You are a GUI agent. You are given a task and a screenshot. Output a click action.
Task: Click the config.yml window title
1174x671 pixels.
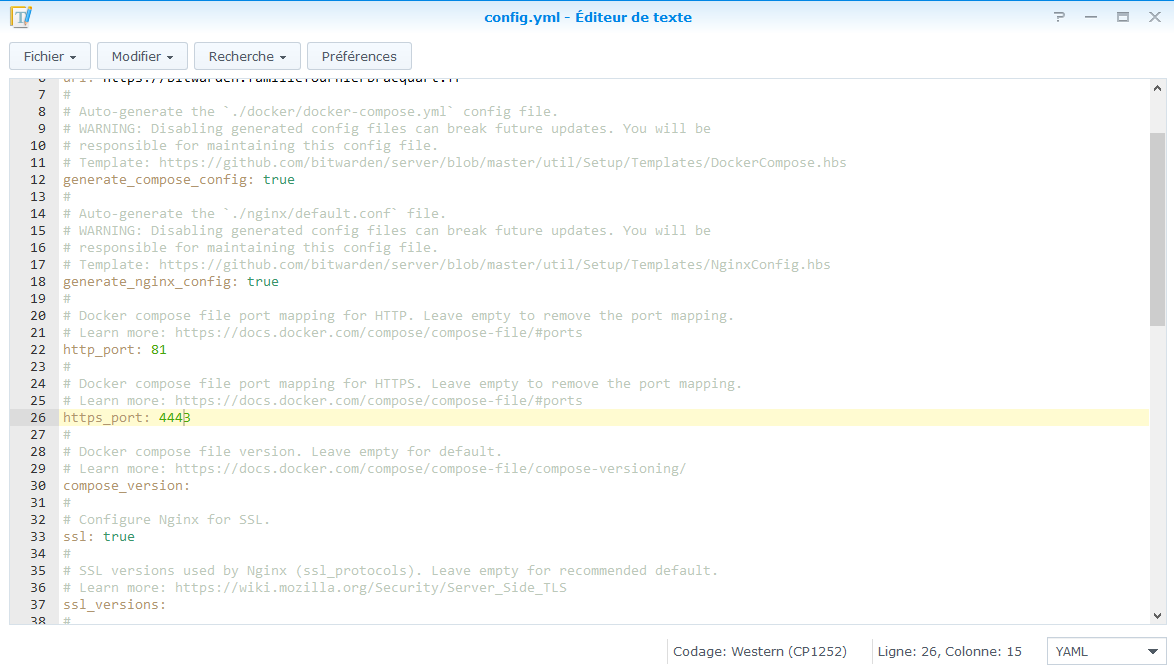point(588,17)
